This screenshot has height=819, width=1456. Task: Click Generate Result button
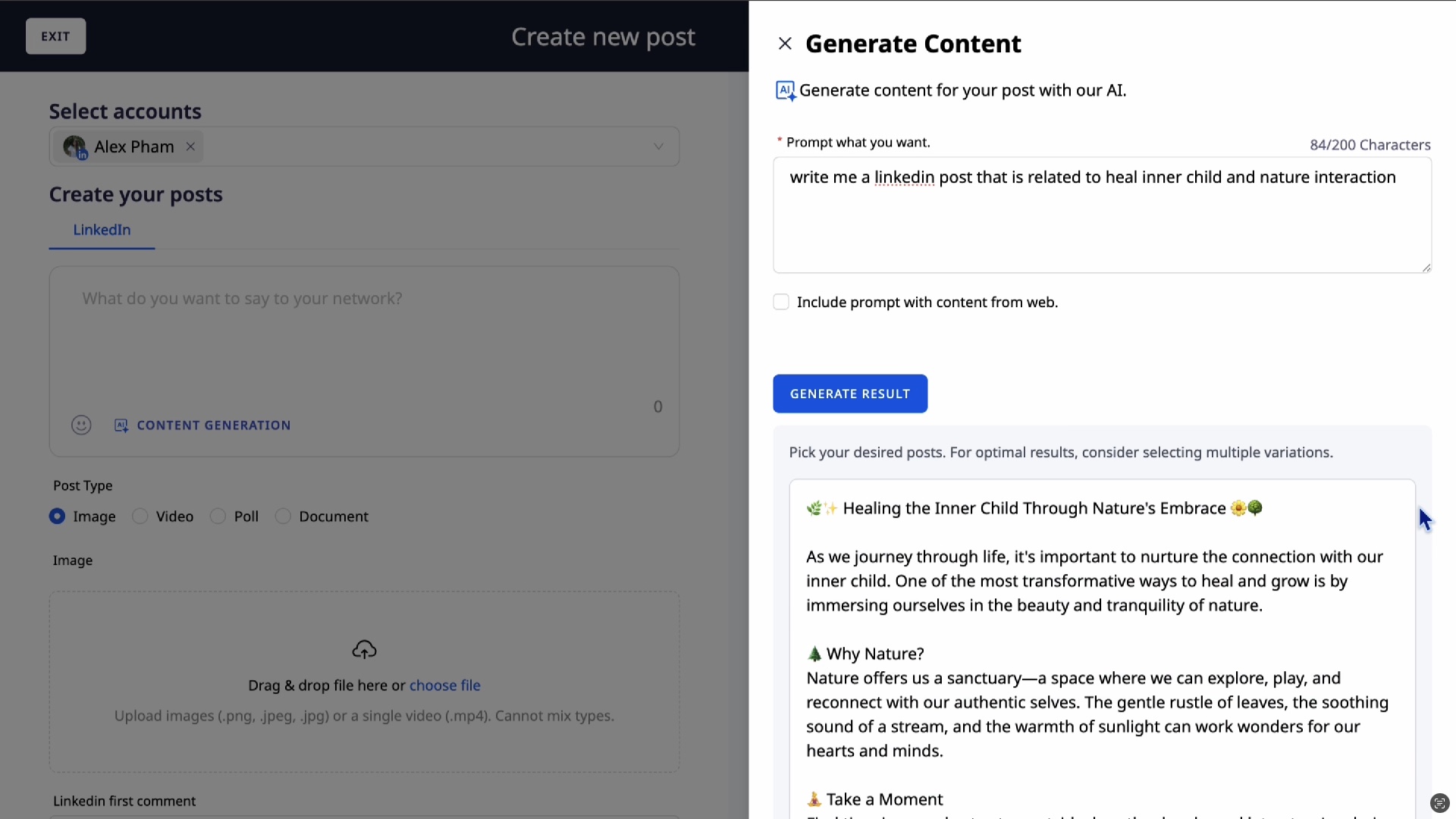click(x=850, y=394)
